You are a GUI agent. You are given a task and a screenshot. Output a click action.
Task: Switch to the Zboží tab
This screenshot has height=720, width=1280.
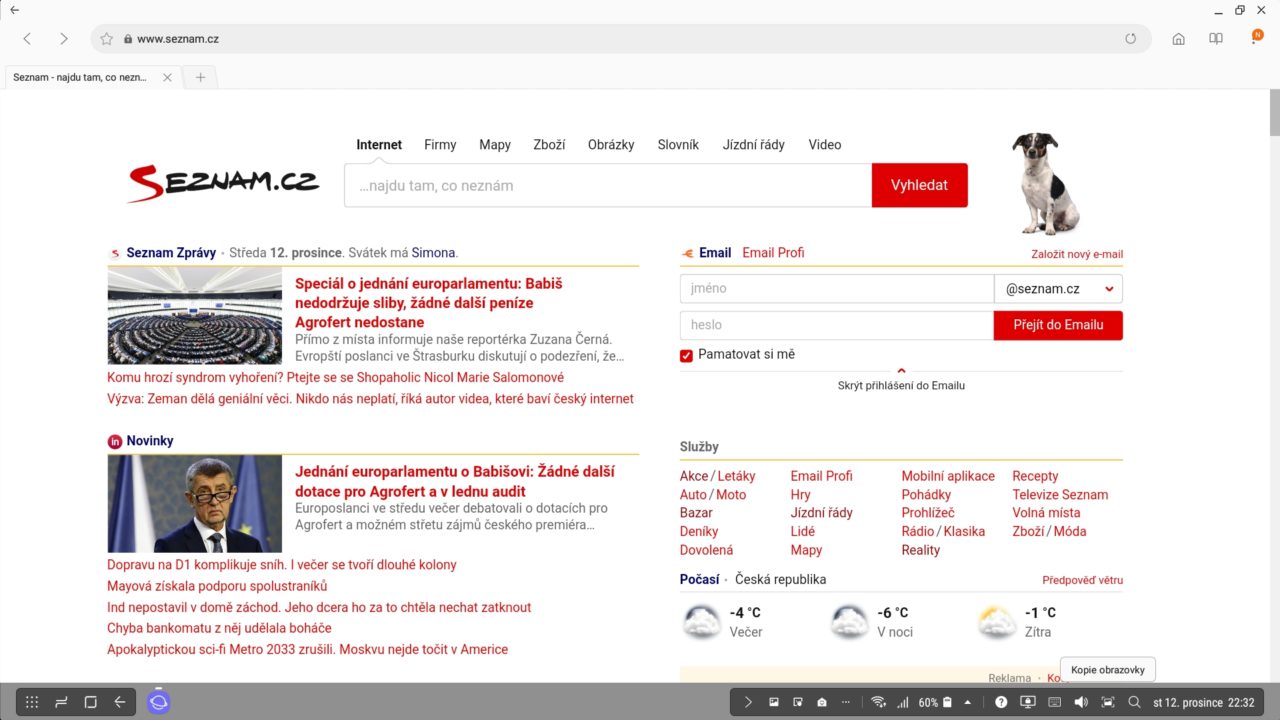pos(549,145)
